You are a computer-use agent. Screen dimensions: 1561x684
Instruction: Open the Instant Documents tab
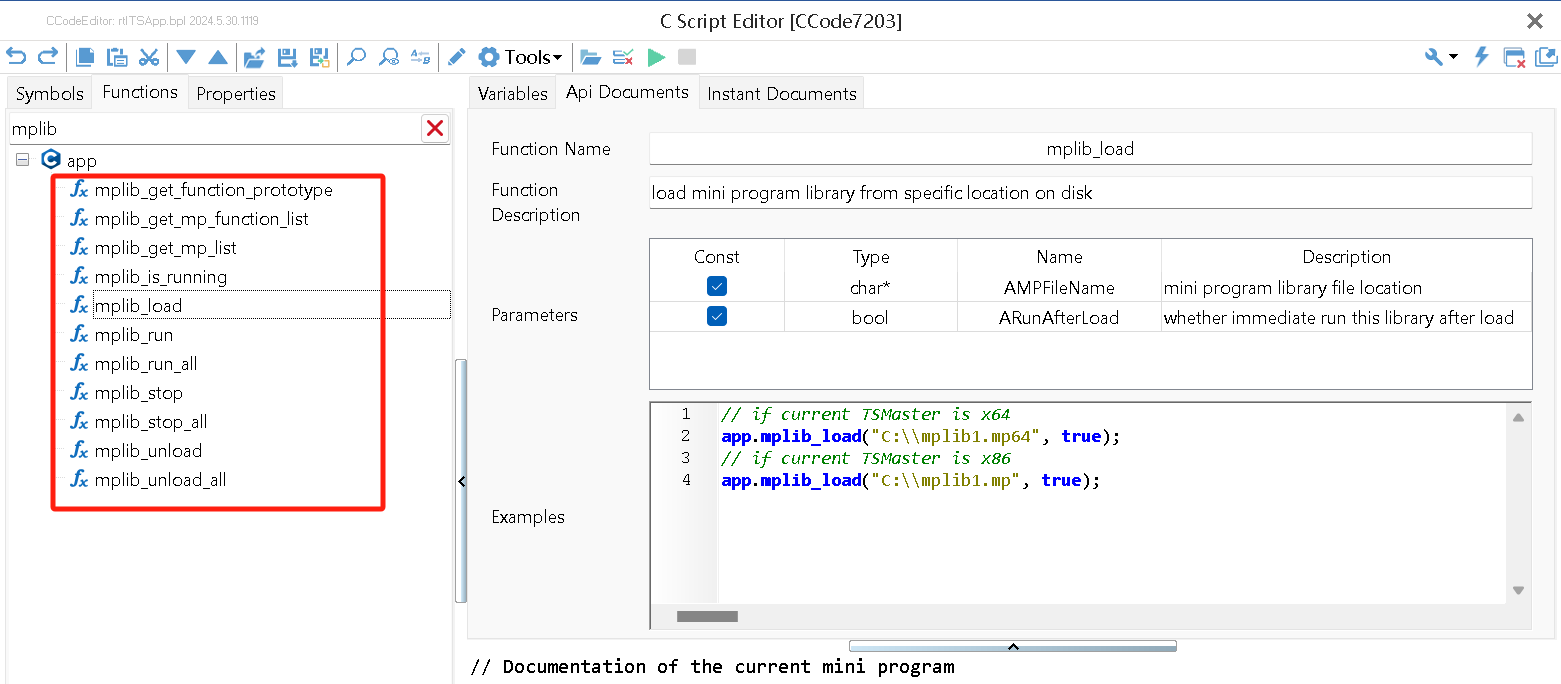pyautogui.click(x=782, y=93)
